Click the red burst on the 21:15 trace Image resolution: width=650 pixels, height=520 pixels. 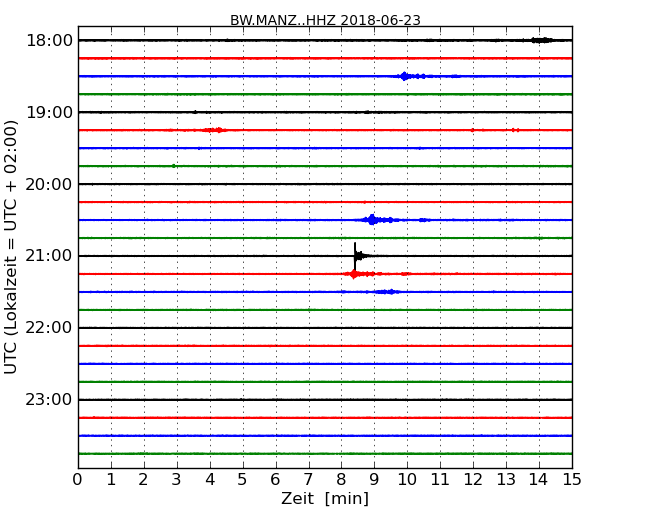coord(354,274)
